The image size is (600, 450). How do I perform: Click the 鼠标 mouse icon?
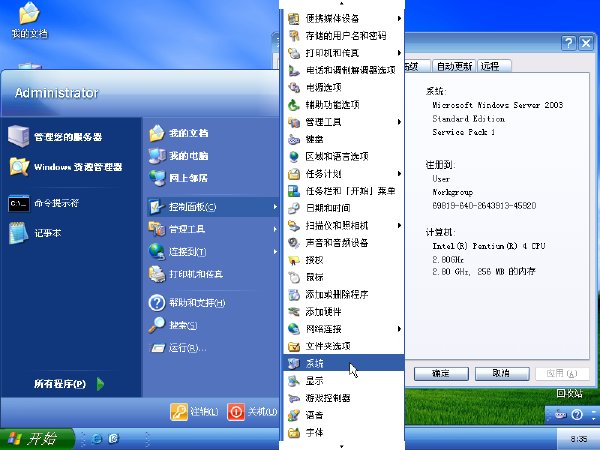293,277
